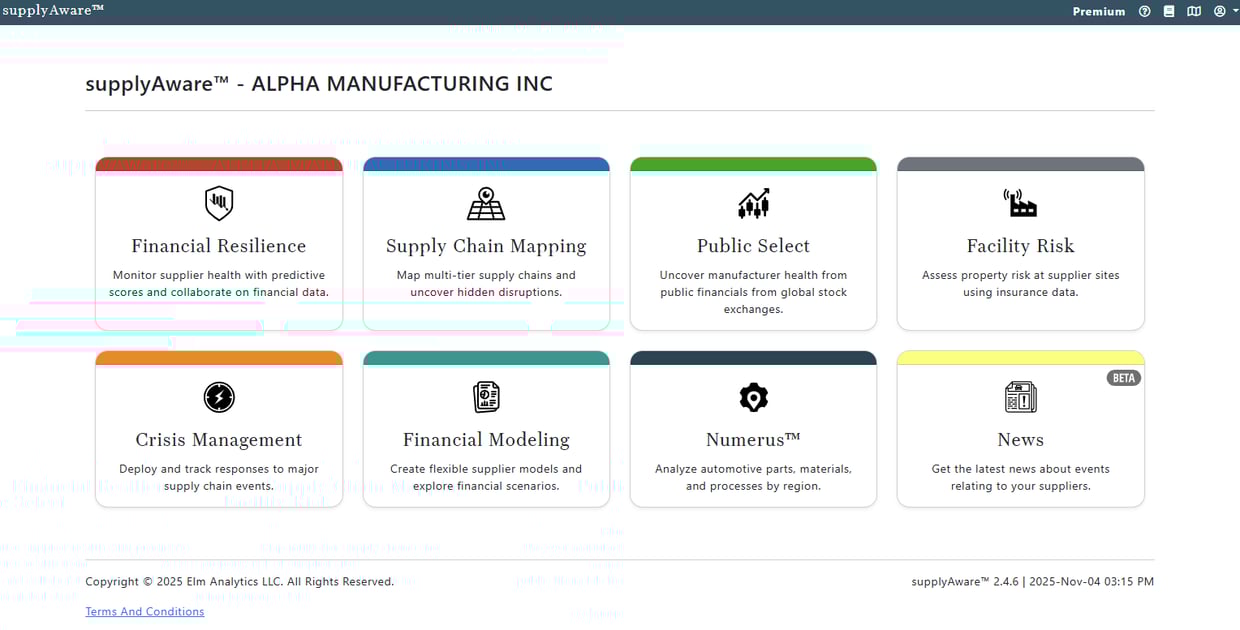The image size is (1240, 630).
Task: Click the Financial Modeling document icon
Action: 486,397
